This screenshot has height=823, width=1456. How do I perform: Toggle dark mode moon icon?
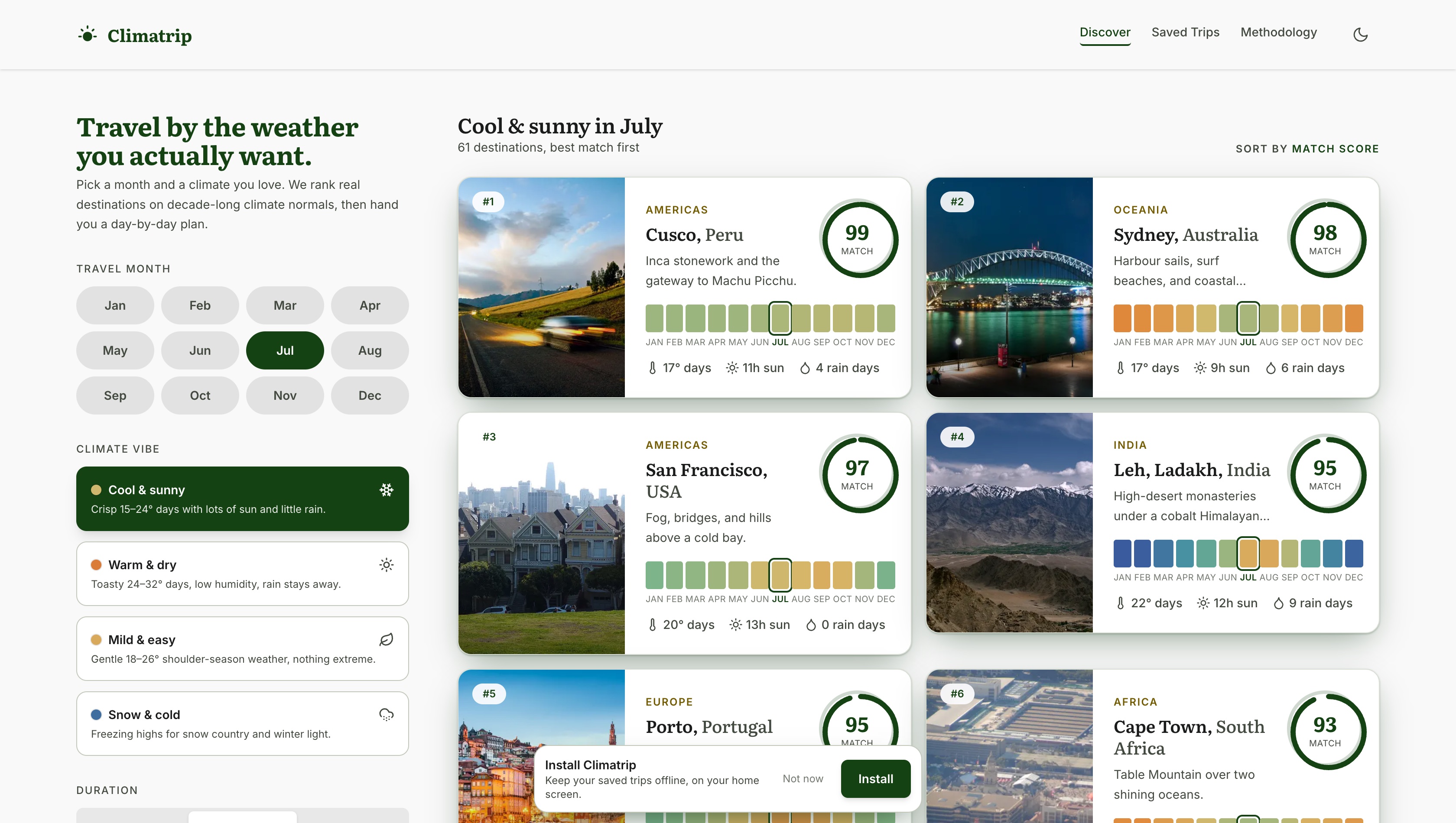[1360, 35]
